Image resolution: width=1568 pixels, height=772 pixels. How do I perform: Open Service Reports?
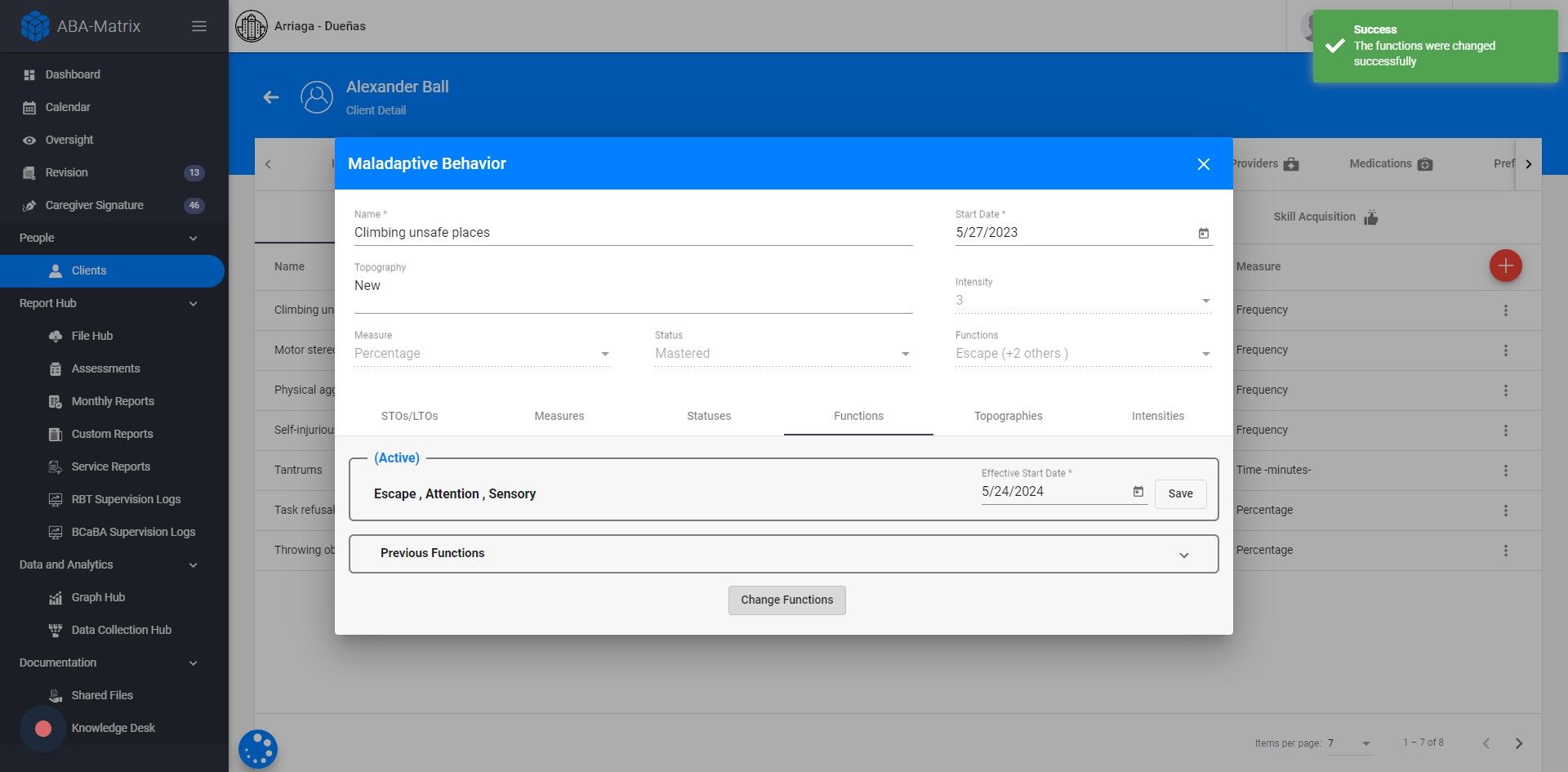[113, 466]
